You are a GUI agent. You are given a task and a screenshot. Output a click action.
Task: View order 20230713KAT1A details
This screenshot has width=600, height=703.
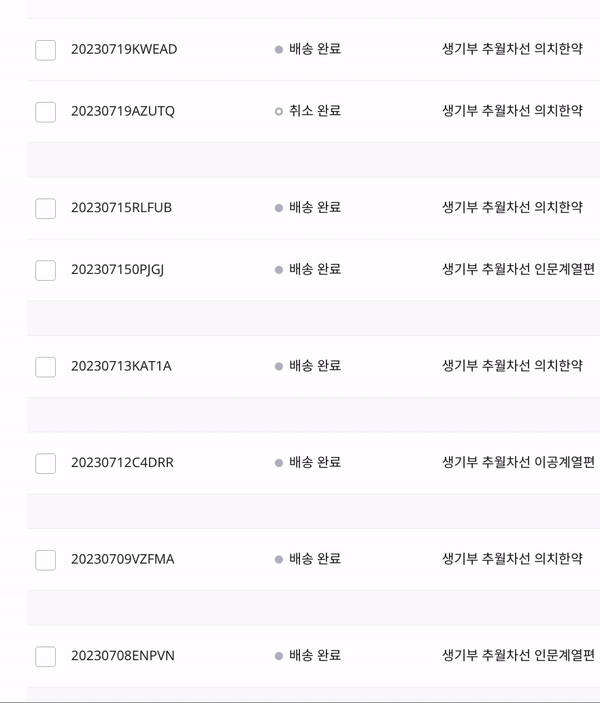click(121, 366)
